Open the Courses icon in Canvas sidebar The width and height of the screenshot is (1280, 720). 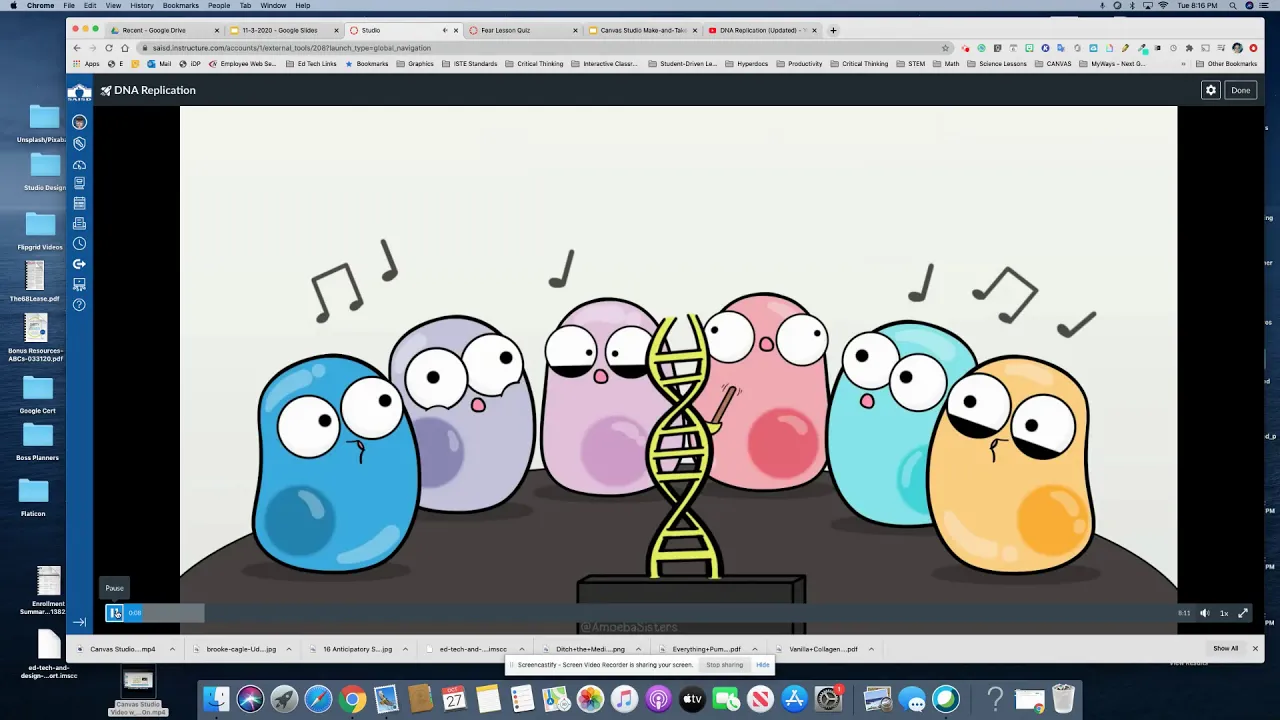(x=79, y=183)
